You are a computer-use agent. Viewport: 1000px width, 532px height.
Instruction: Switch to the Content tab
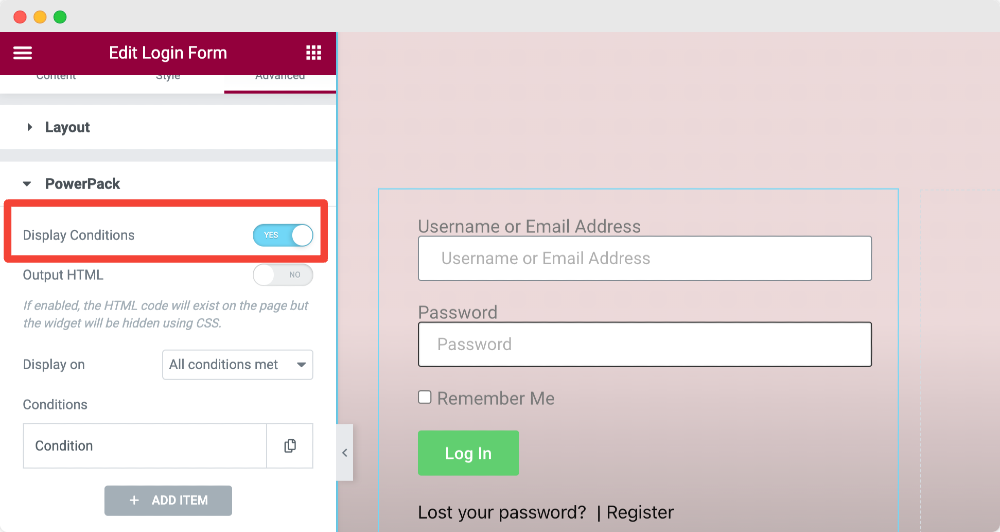[x=56, y=77]
